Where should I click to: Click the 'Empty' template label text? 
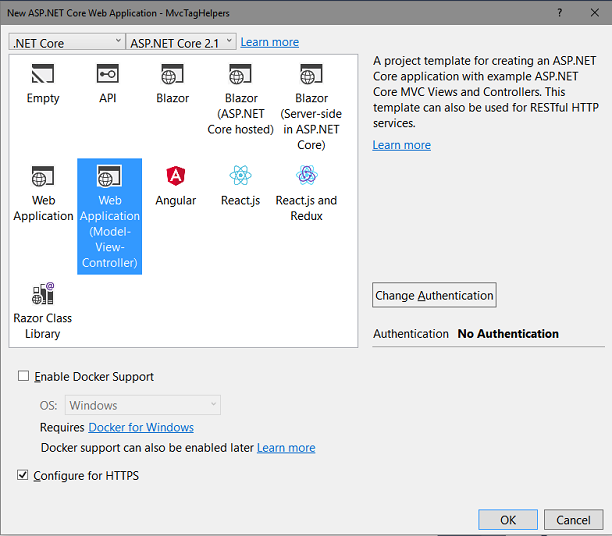tap(43, 98)
